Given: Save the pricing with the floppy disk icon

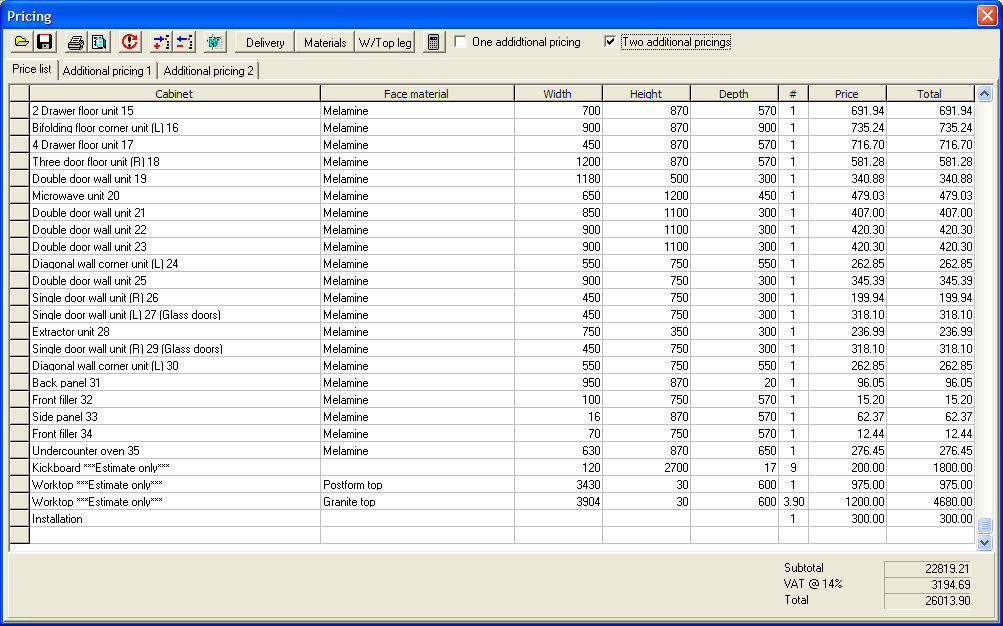Looking at the screenshot, I should pyautogui.click(x=45, y=42).
